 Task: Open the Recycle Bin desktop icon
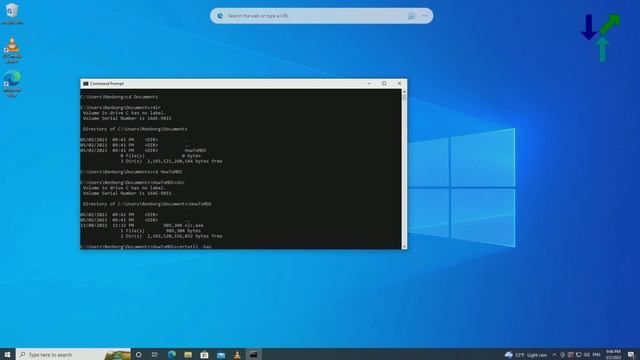[x=12, y=13]
